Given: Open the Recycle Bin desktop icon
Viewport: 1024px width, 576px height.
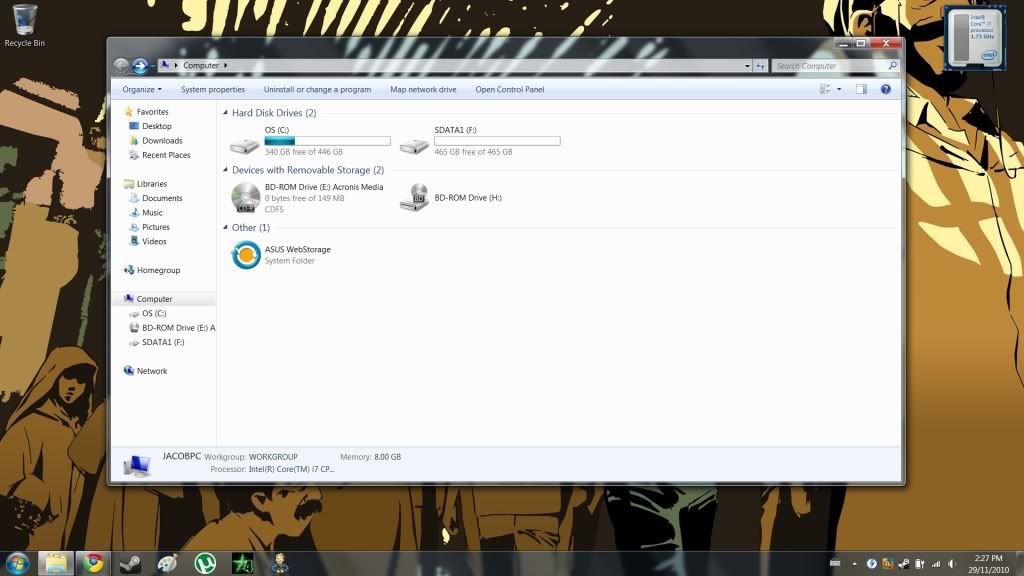Looking at the screenshot, I should point(24,26).
